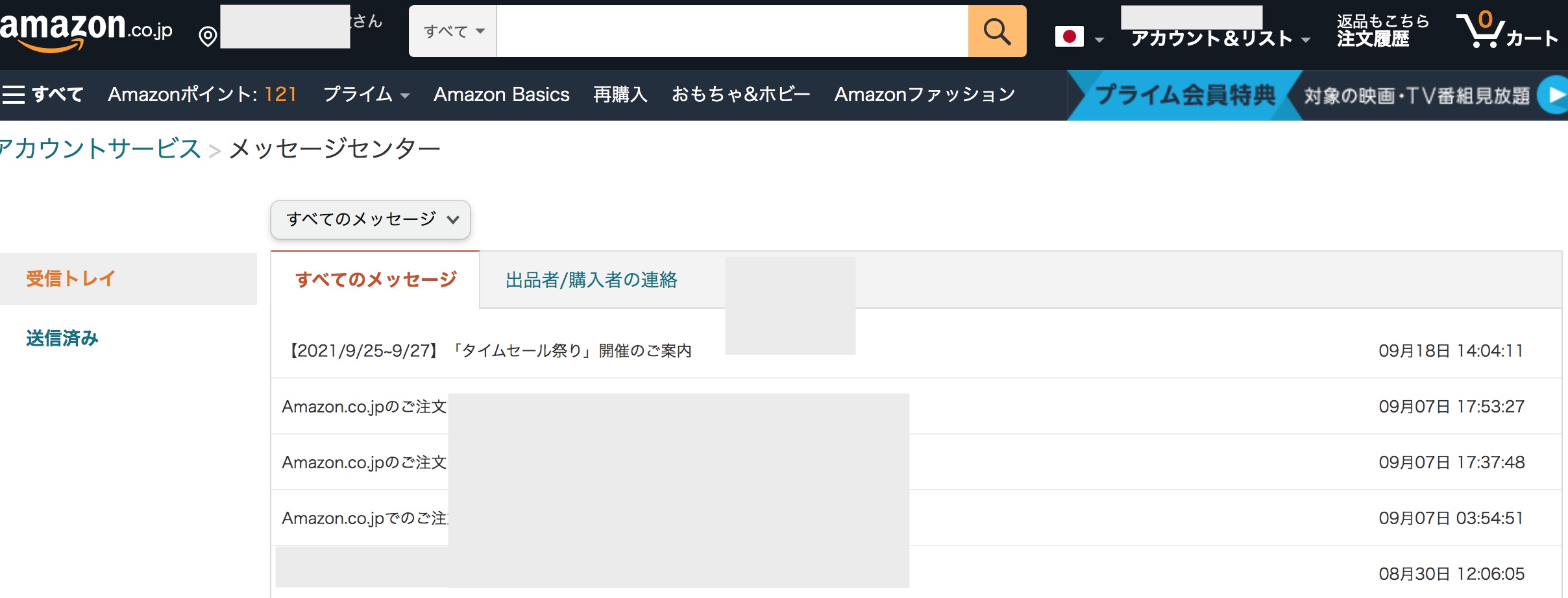Image resolution: width=1568 pixels, height=598 pixels.
Task: Select 受信トレイ in the sidebar
Action: pos(70,279)
